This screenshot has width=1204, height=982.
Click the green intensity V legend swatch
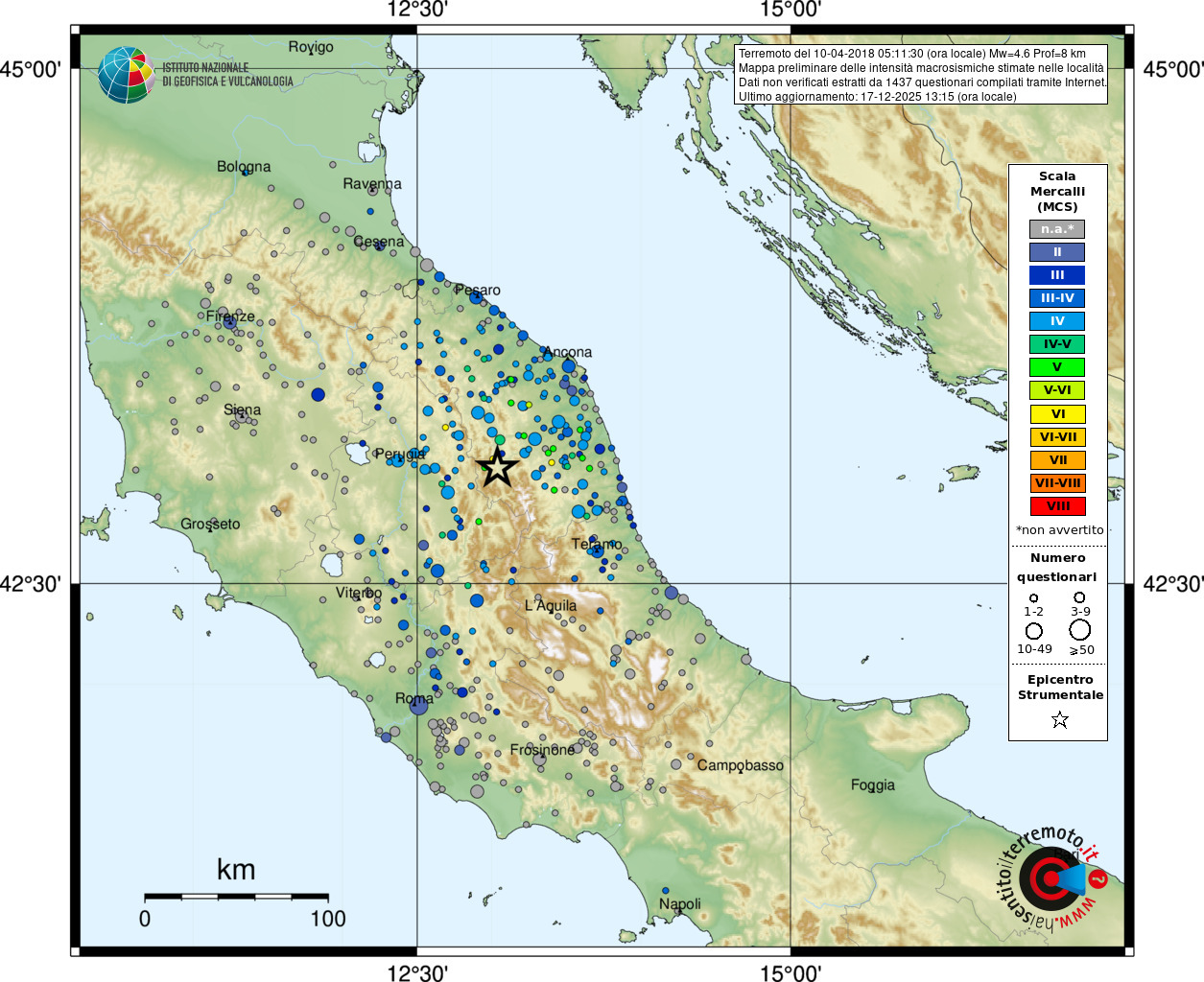pos(1057,367)
